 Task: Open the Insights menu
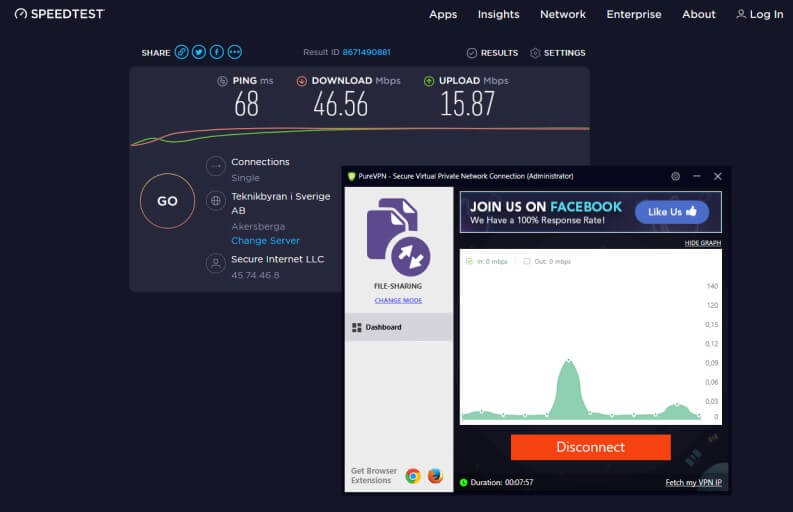tap(499, 15)
